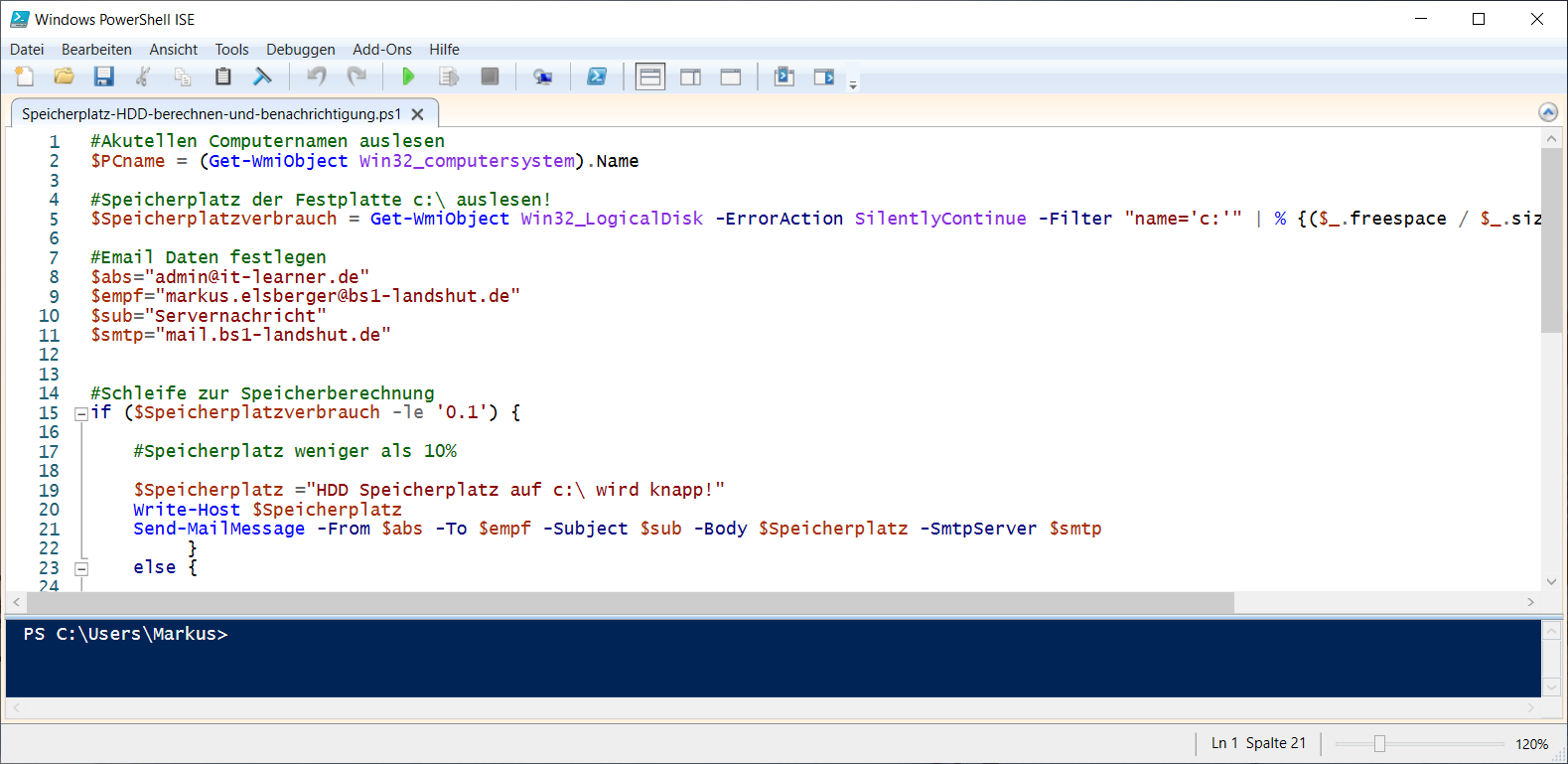Click Write-Host on line 20
This screenshot has height=764, width=1568.
click(187, 510)
